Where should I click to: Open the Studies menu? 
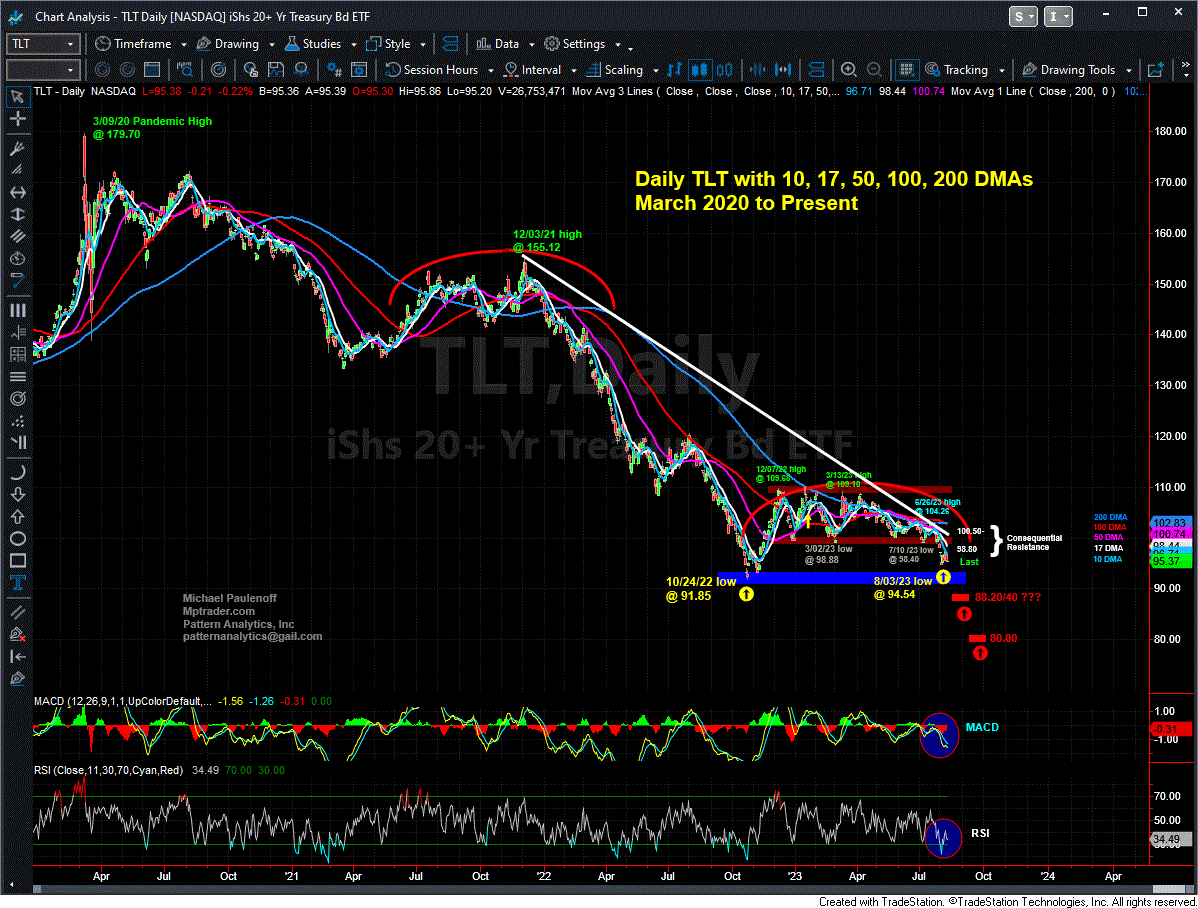[x=319, y=44]
